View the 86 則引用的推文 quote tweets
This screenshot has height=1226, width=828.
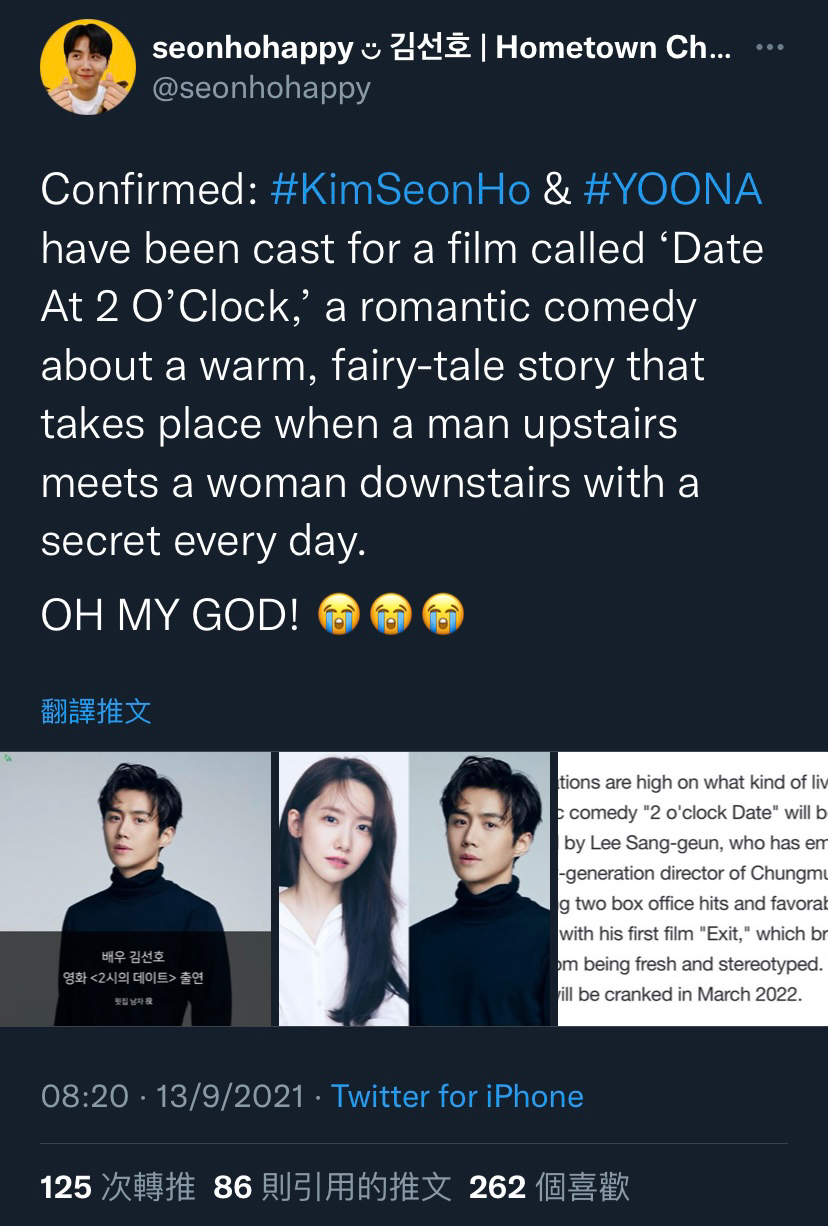(333, 1187)
